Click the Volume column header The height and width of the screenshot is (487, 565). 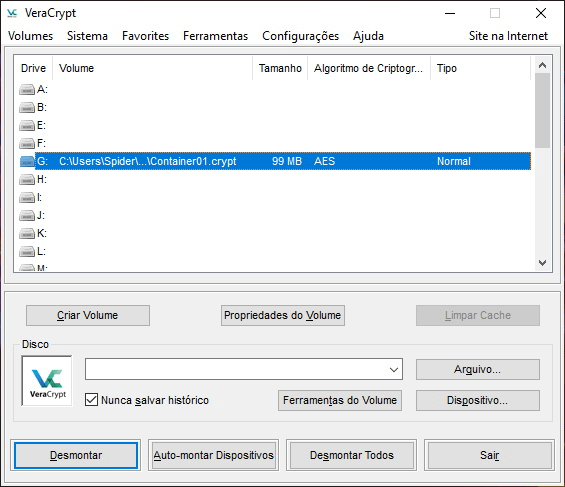pyautogui.click(x=152, y=68)
